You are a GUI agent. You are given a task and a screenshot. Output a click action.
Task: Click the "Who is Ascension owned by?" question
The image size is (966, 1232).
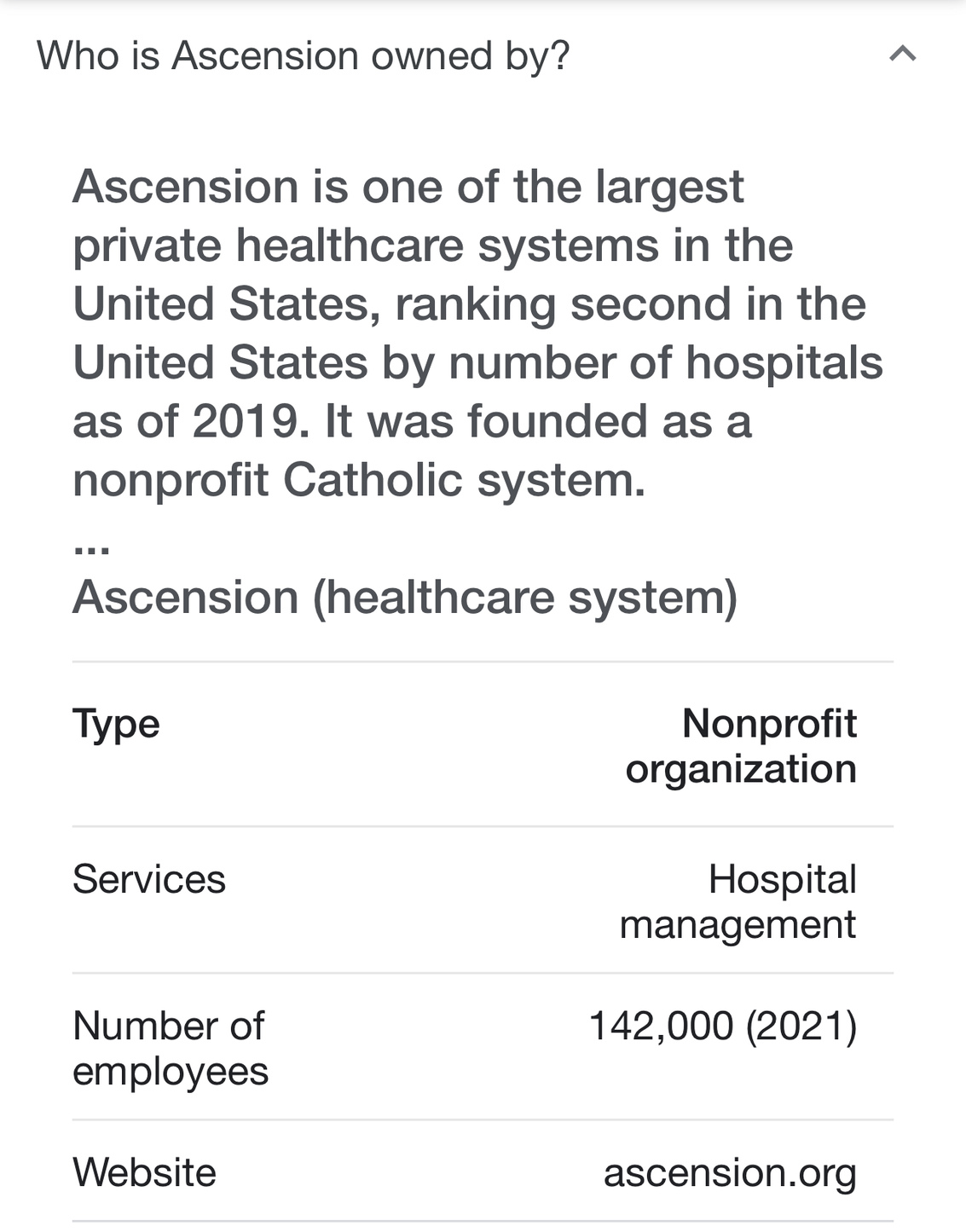click(303, 56)
